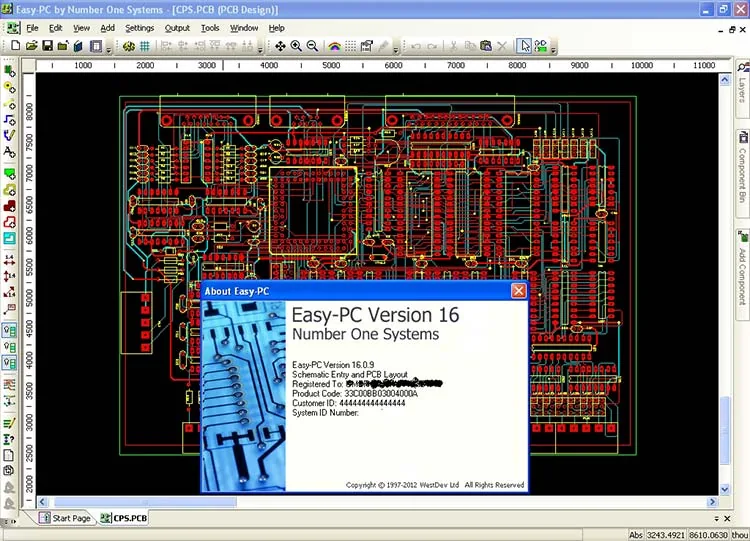Image resolution: width=750 pixels, height=541 pixels.
Task: Switch to the Start Page tab
Action: pyautogui.click(x=66, y=518)
